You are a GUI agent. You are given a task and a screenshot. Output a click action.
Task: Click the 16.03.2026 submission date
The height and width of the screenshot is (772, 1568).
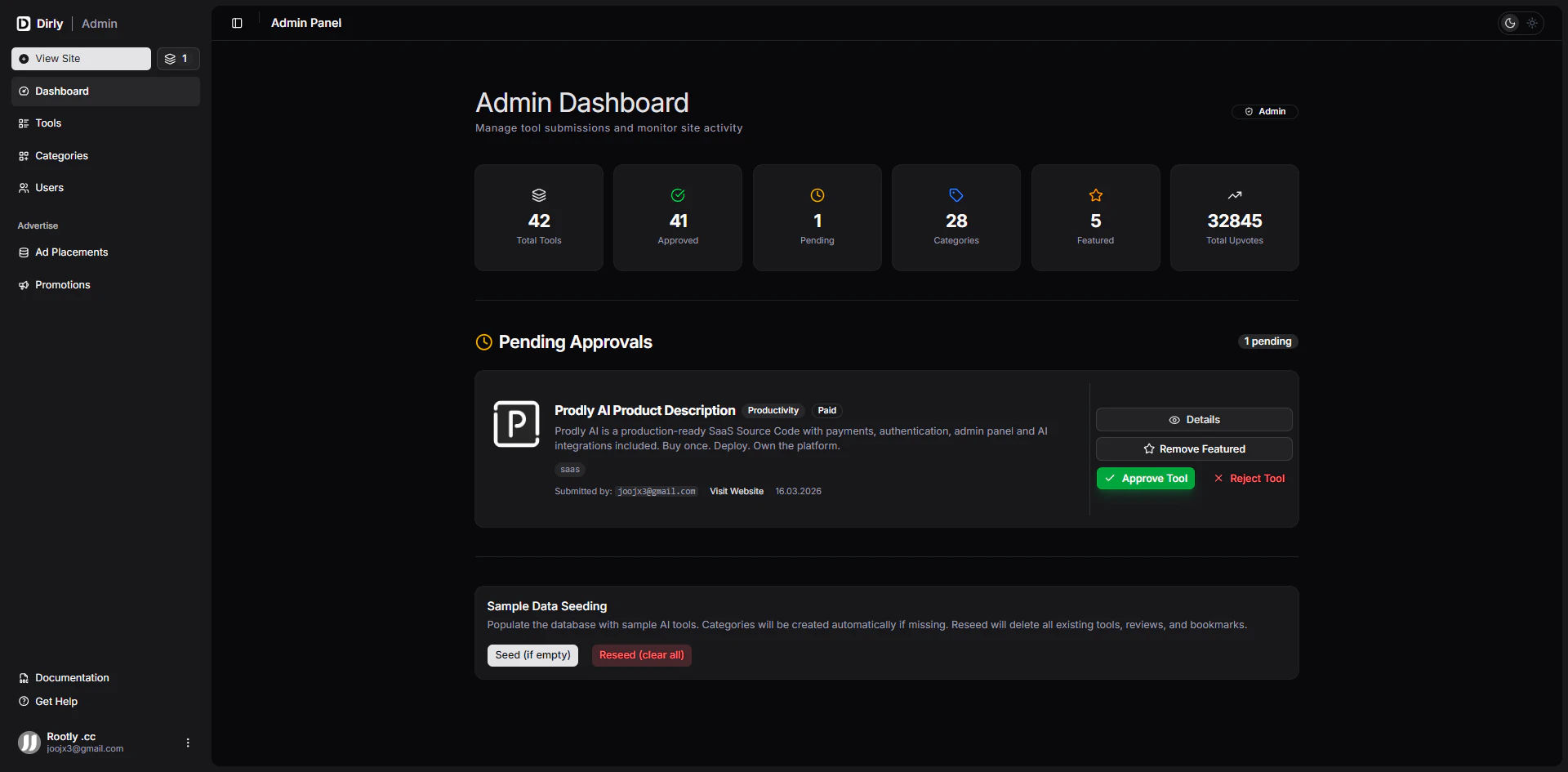coord(799,492)
